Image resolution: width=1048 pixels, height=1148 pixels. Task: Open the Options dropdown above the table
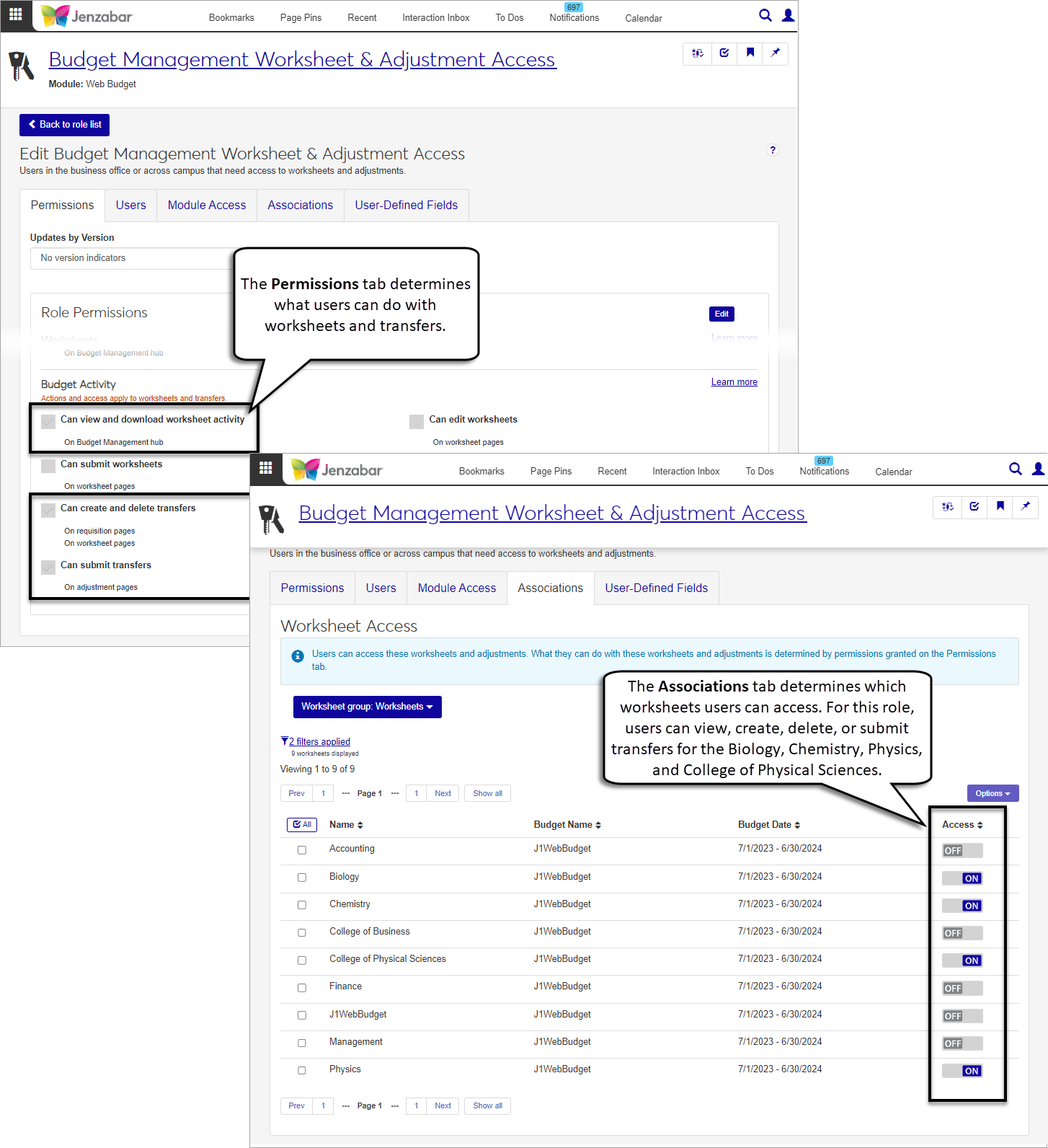point(993,793)
